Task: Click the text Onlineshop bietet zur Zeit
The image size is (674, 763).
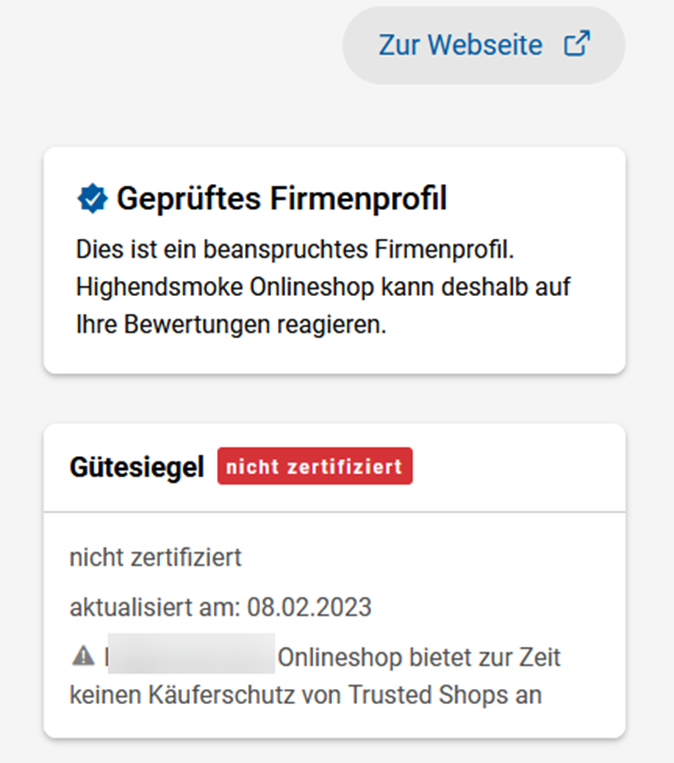Action: point(419,658)
